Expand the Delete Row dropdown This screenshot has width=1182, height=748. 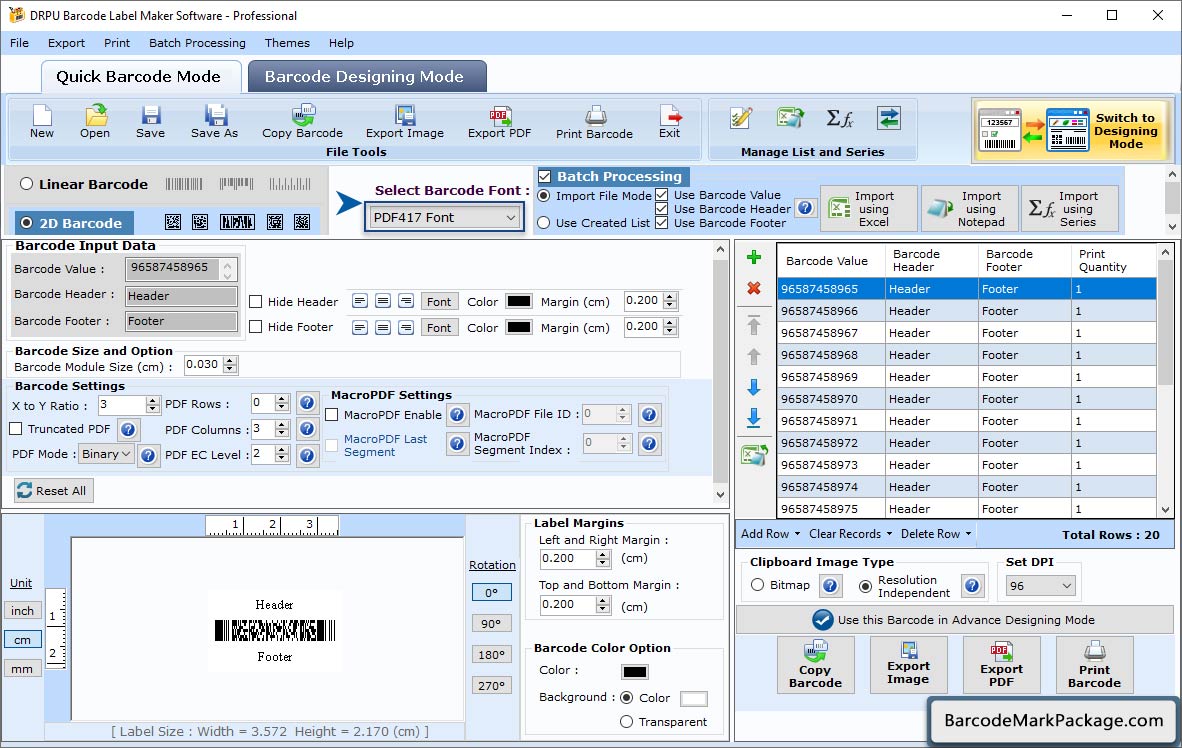935,534
